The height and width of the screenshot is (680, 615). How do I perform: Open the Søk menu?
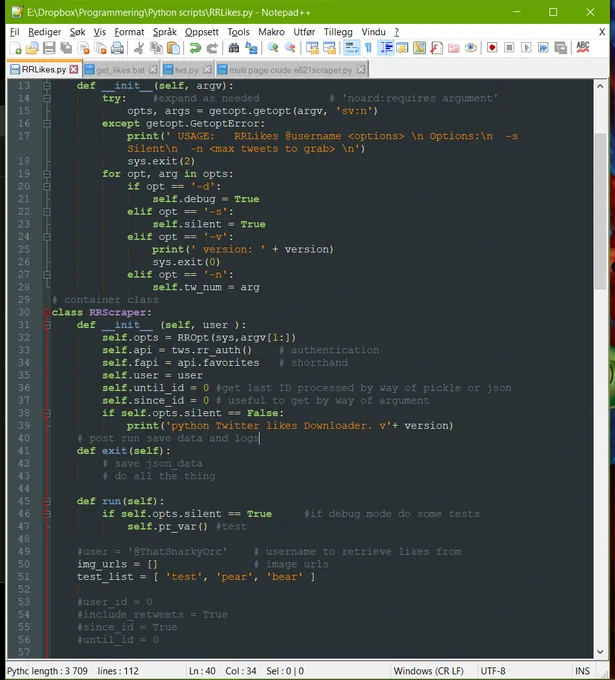click(77, 32)
